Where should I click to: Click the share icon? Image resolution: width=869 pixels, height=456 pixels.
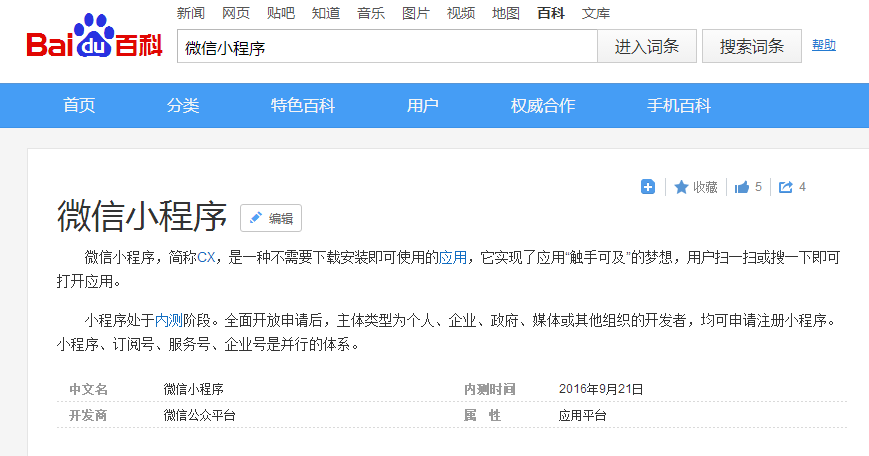coord(786,187)
